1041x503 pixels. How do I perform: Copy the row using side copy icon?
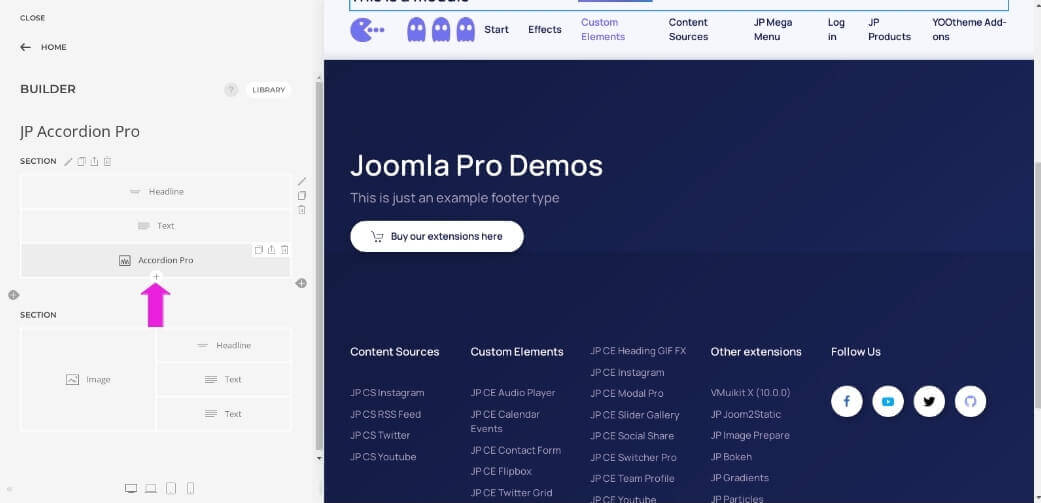(x=301, y=195)
